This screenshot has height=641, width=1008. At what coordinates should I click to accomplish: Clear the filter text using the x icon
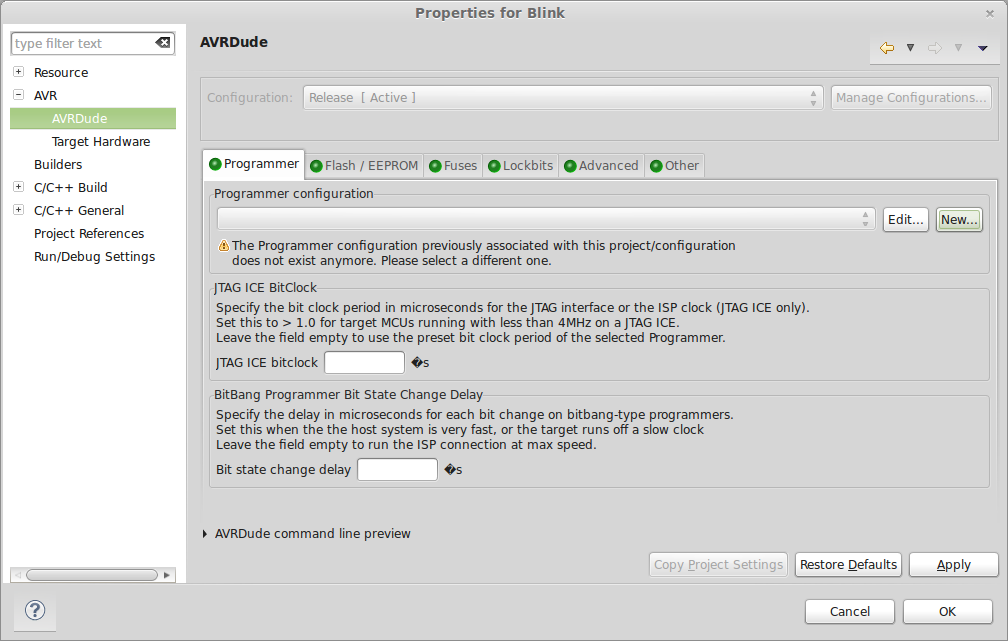tap(162, 43)
